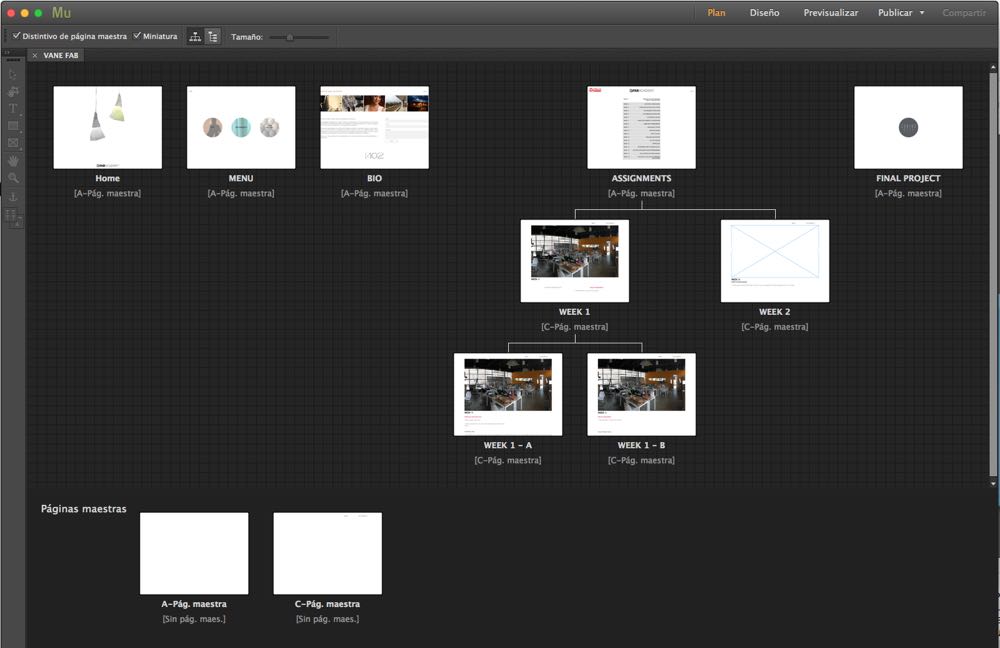Viewport: 1000px width, 648px height.
Task: Switch to Plan view
Action: click(x=716, y=13)
